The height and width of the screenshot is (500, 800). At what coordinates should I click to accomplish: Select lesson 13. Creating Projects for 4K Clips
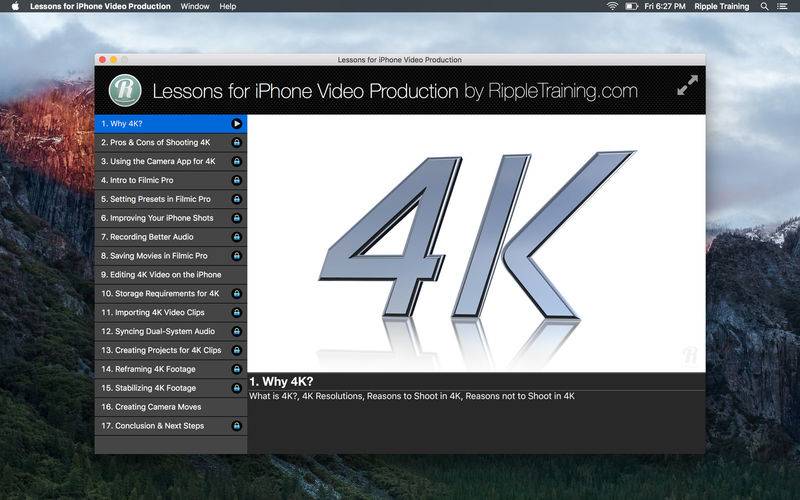click(x=170, y=350)
